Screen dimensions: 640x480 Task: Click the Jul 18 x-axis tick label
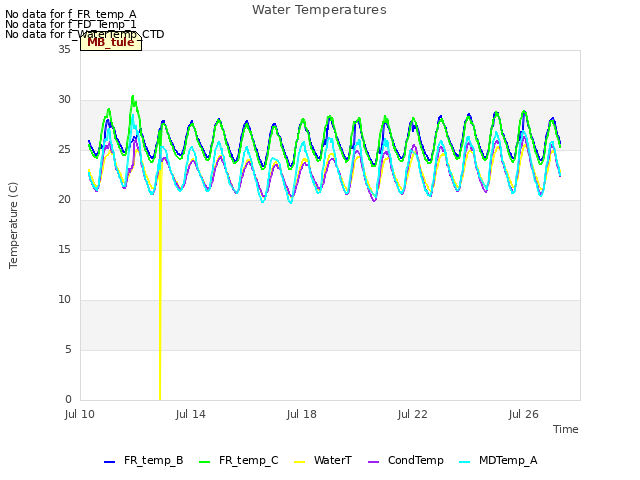(x=302, y=414)
